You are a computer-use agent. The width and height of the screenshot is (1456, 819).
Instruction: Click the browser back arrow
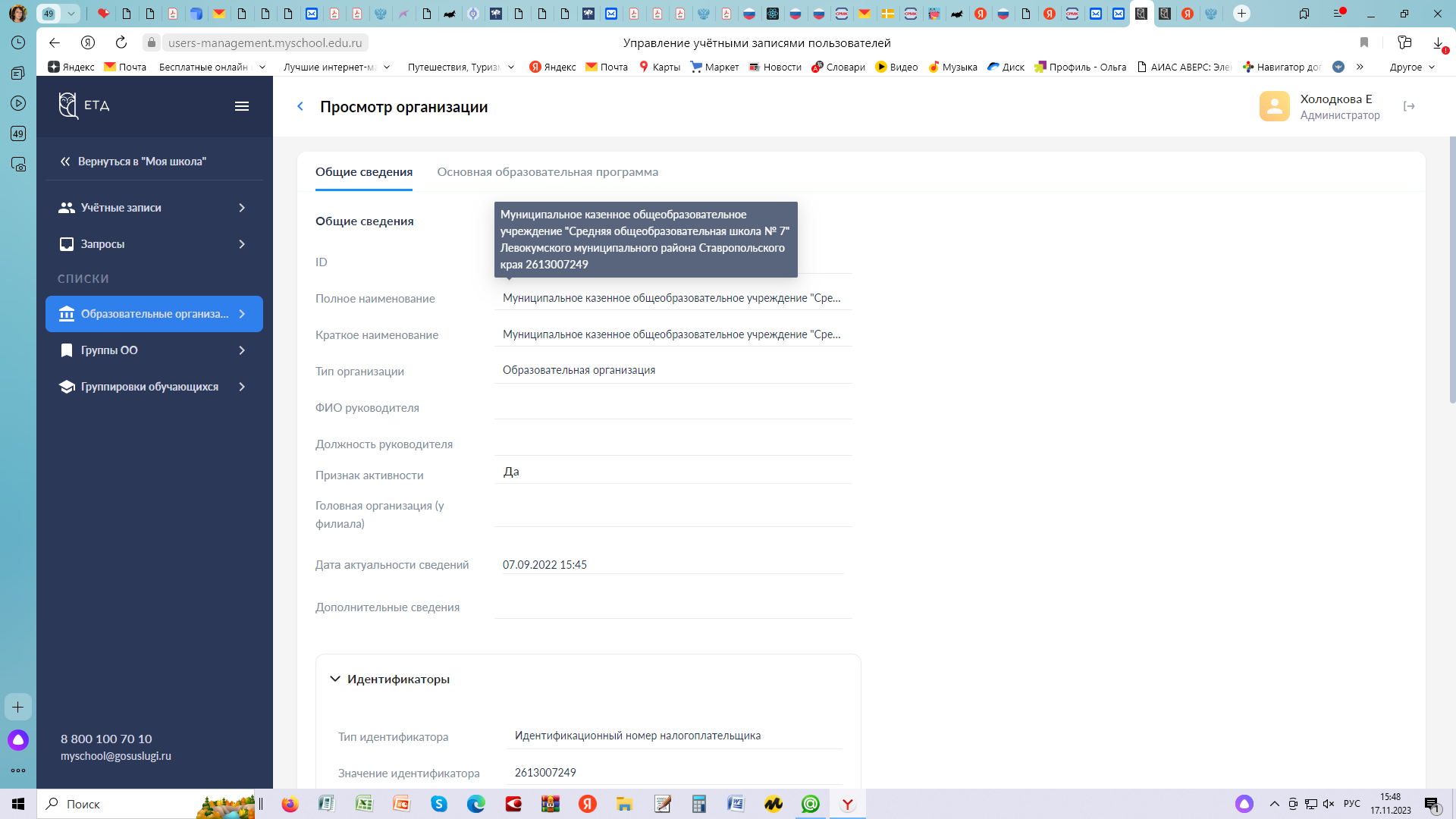[x=55, y=42]
